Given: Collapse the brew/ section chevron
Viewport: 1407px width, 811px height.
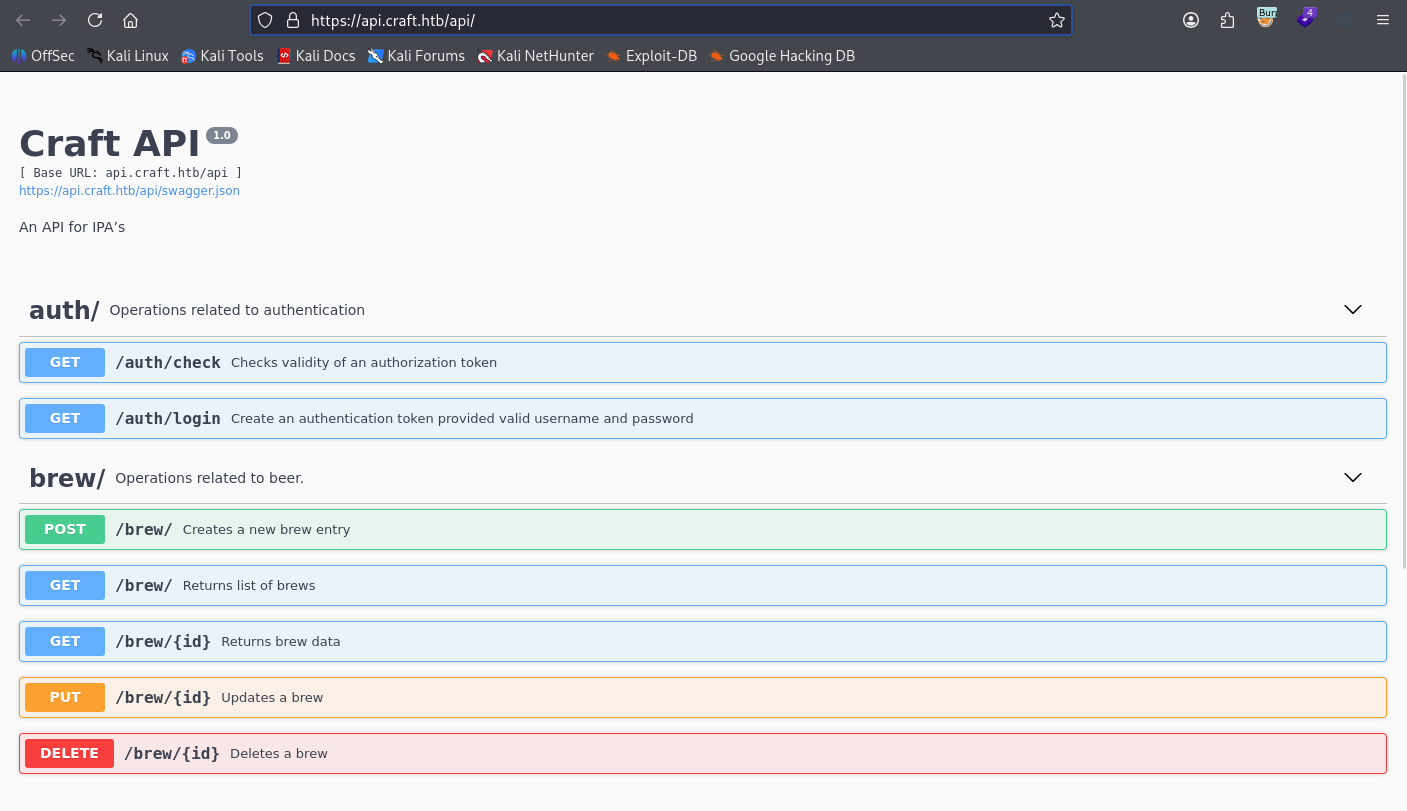Looking at the screenshot, I should click(1352, 478).
